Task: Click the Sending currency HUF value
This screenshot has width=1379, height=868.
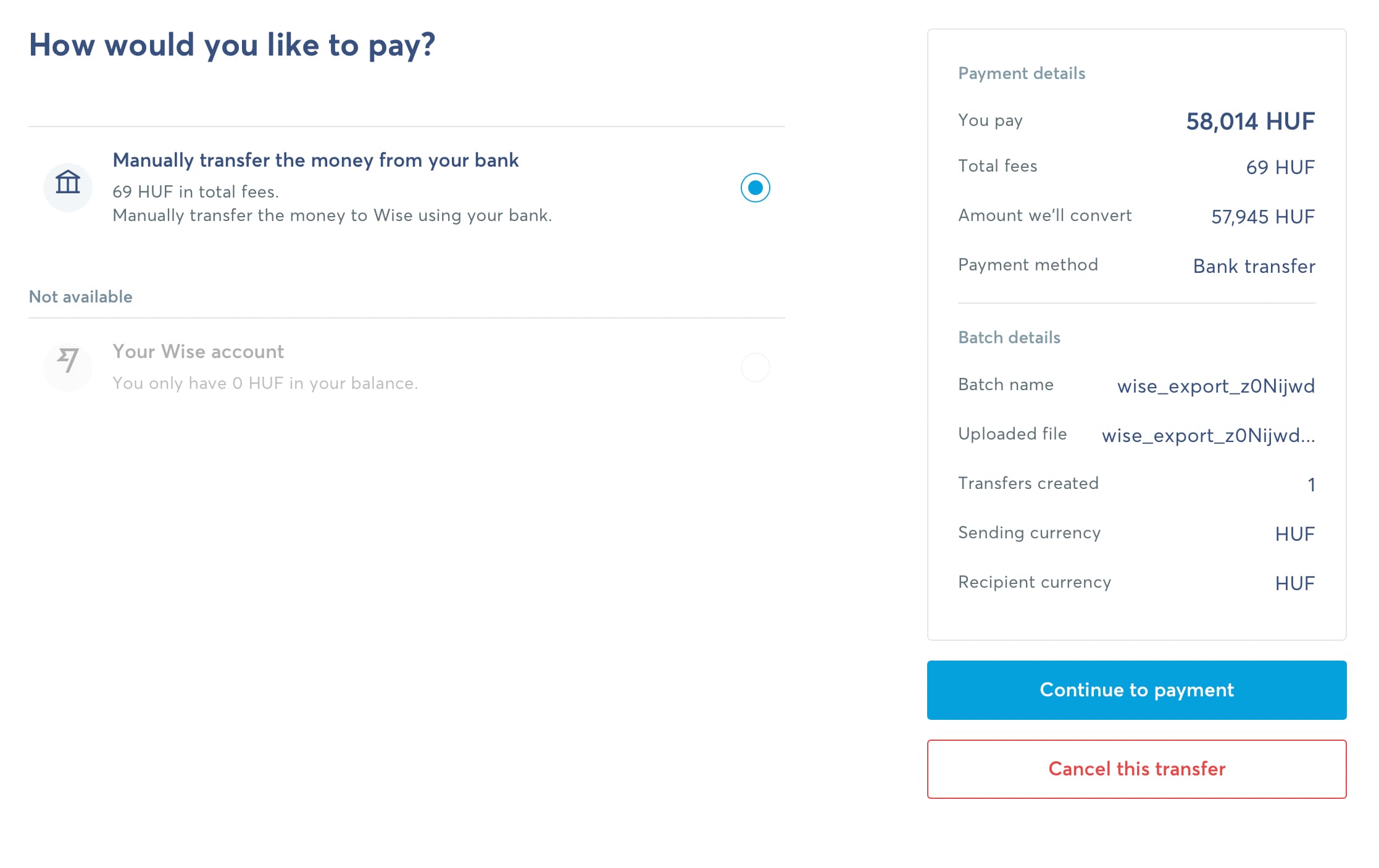Action: (1294, 534)
